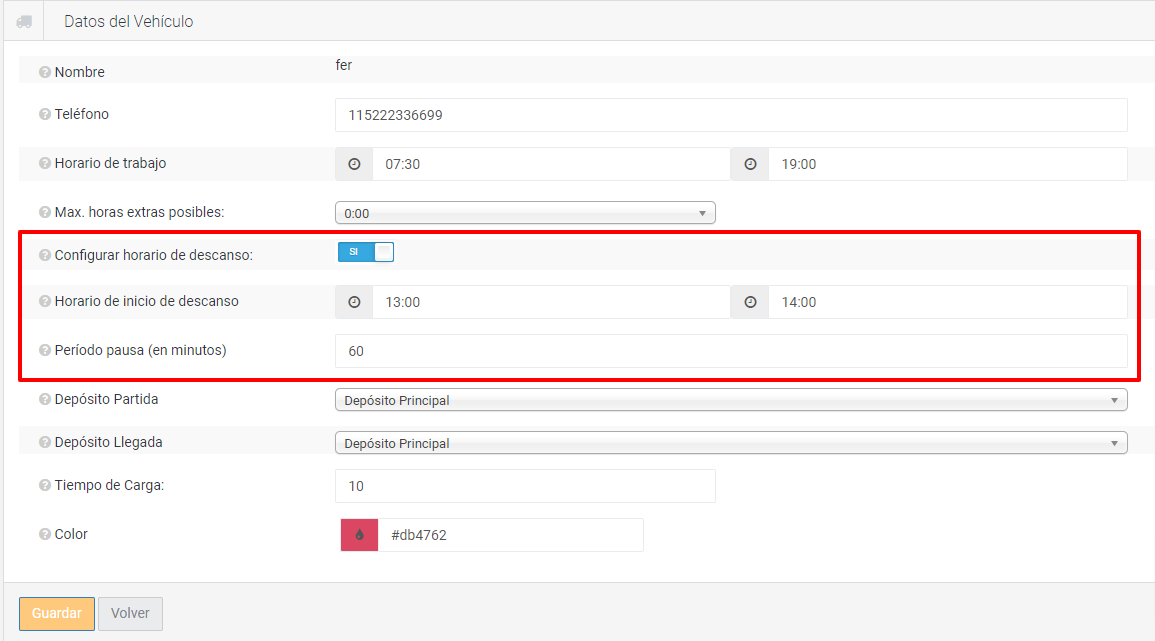Click help icon next to Color label
The image size is (1155, 641).
(x=44, y=534)
